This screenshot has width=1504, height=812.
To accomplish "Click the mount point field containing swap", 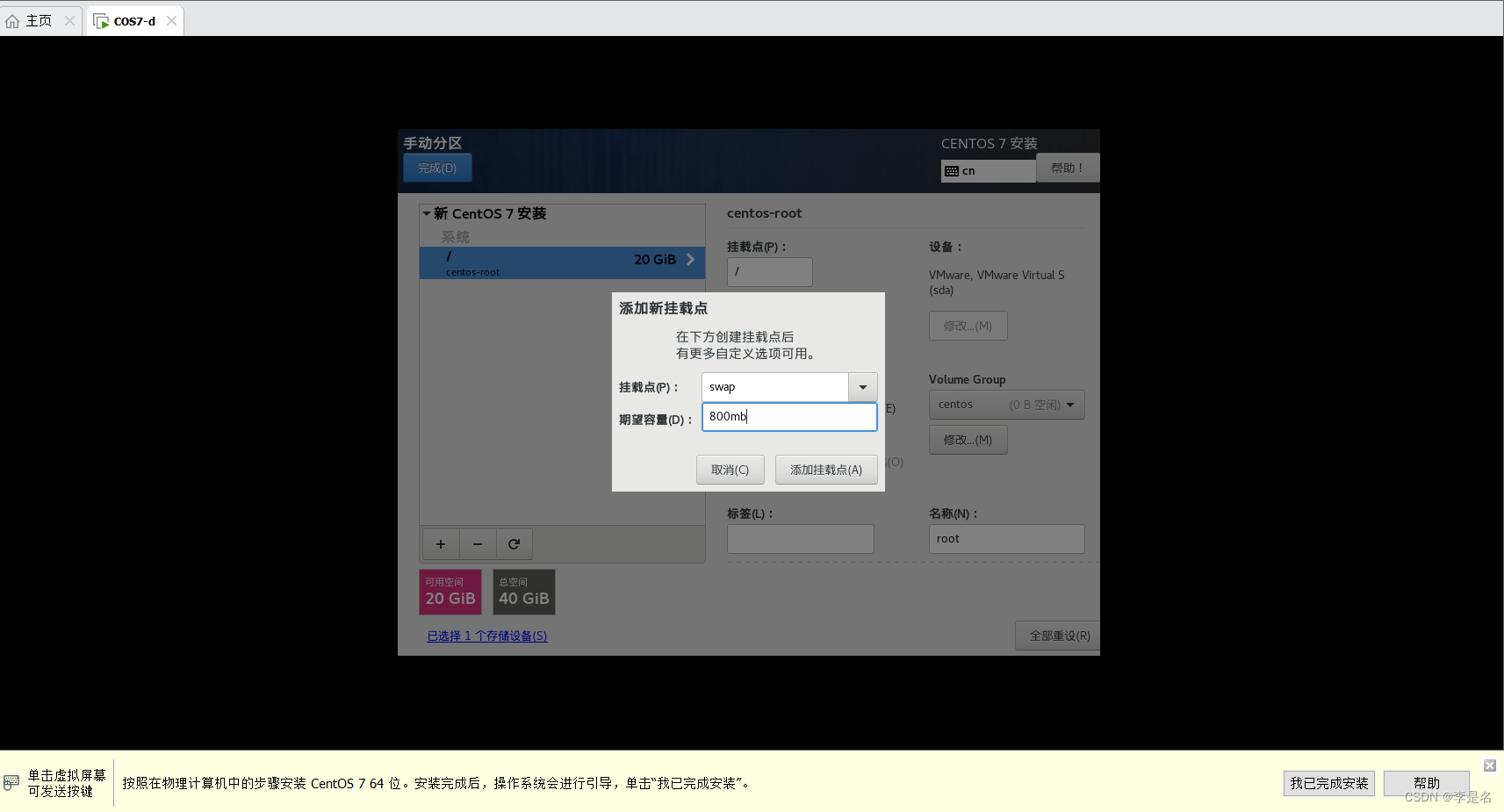I will (775, 387).
